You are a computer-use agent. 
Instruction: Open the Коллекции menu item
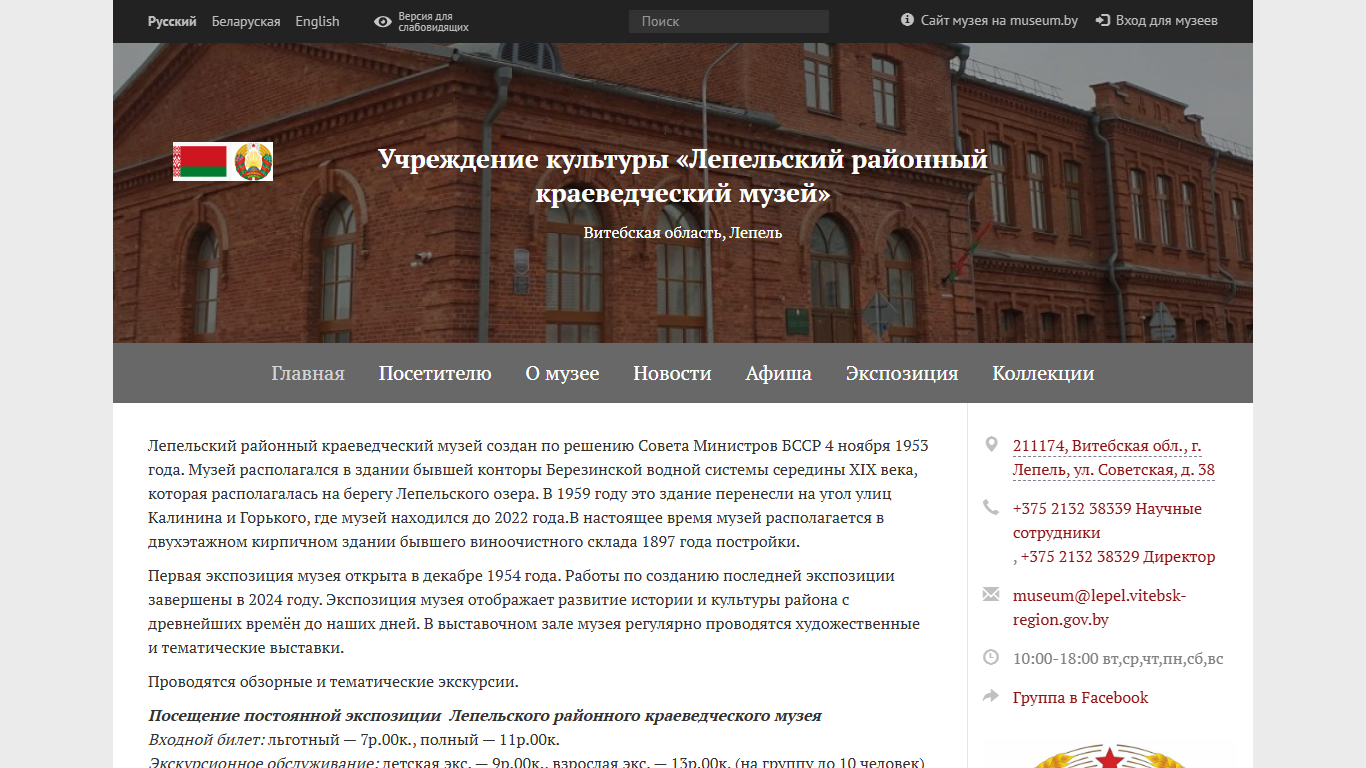coord(1043,373)
